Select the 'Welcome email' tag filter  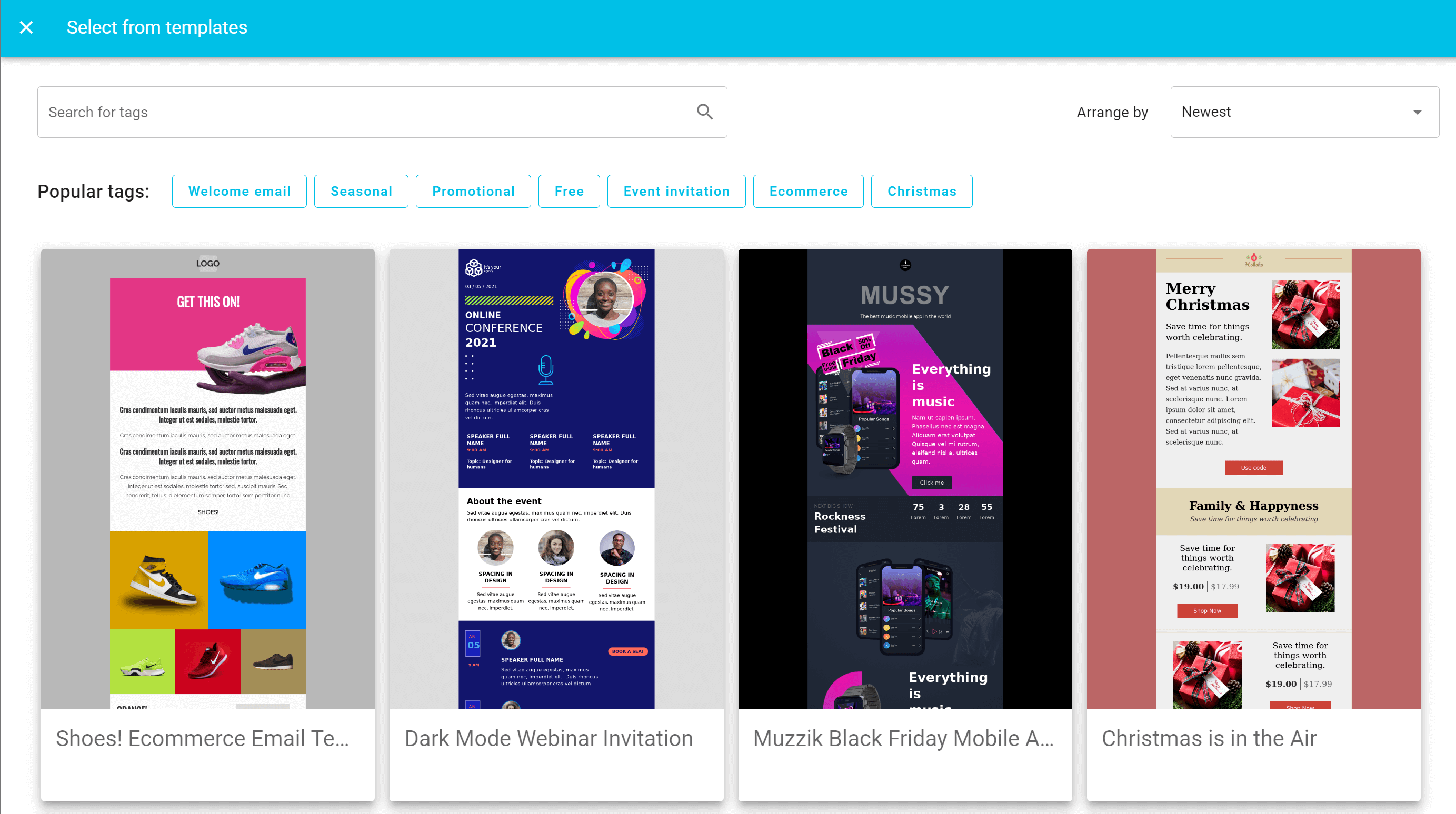pyautogui.click(x=239, y=191)
